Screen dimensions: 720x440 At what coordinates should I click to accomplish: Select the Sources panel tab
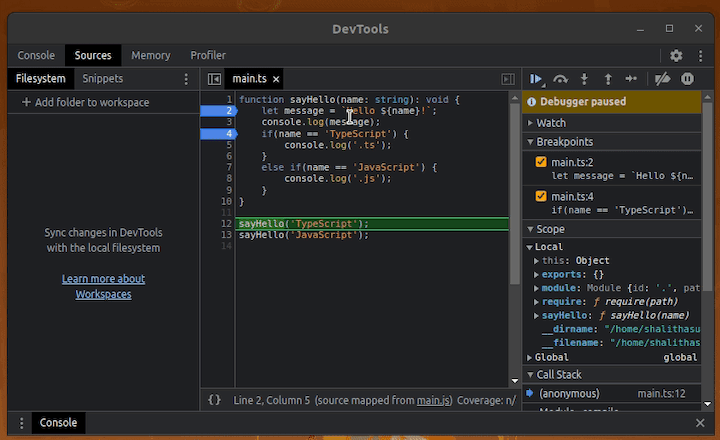point(93,56)
